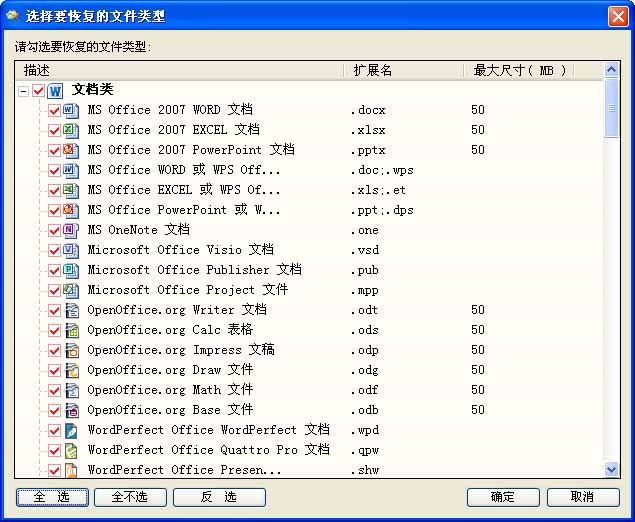Sort by the 描述 column header
Viewport: 635px width, 522px height.
pos(180,70)
